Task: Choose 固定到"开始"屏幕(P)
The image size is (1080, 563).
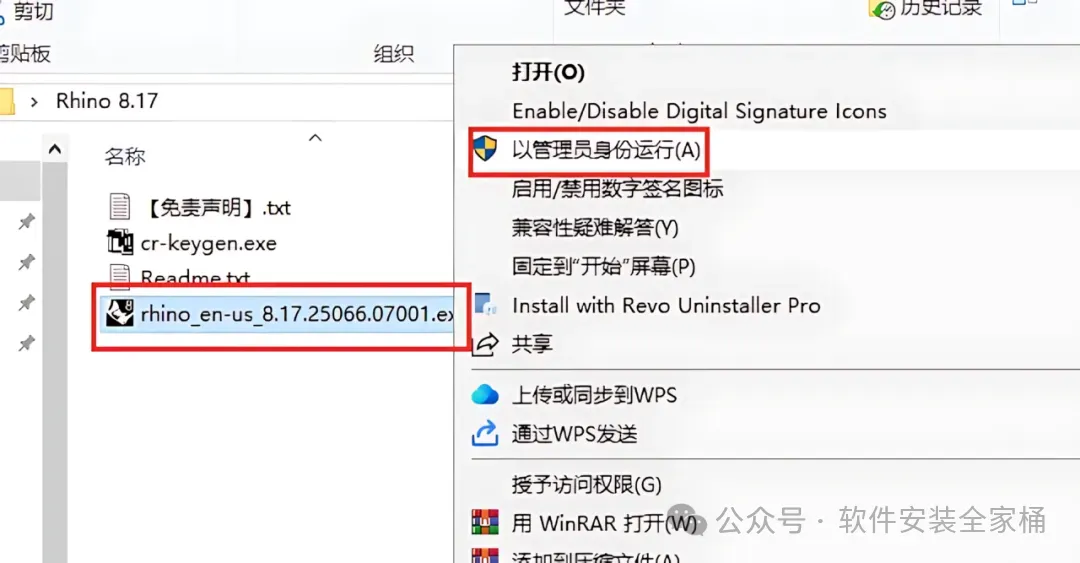Action: pos(603,266)
